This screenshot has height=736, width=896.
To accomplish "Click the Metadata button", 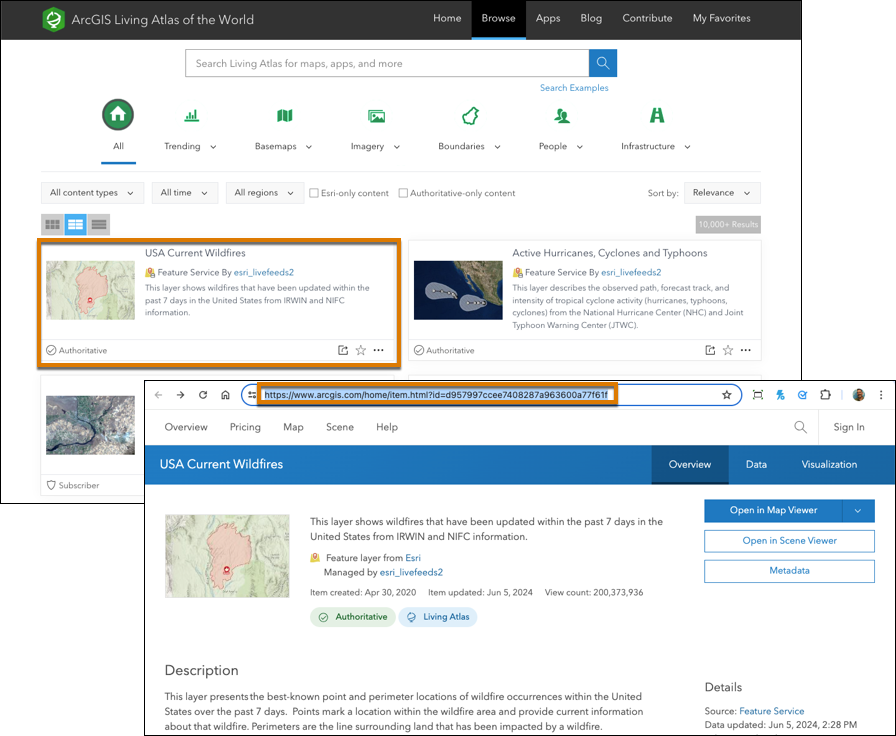I will (789, 571).
